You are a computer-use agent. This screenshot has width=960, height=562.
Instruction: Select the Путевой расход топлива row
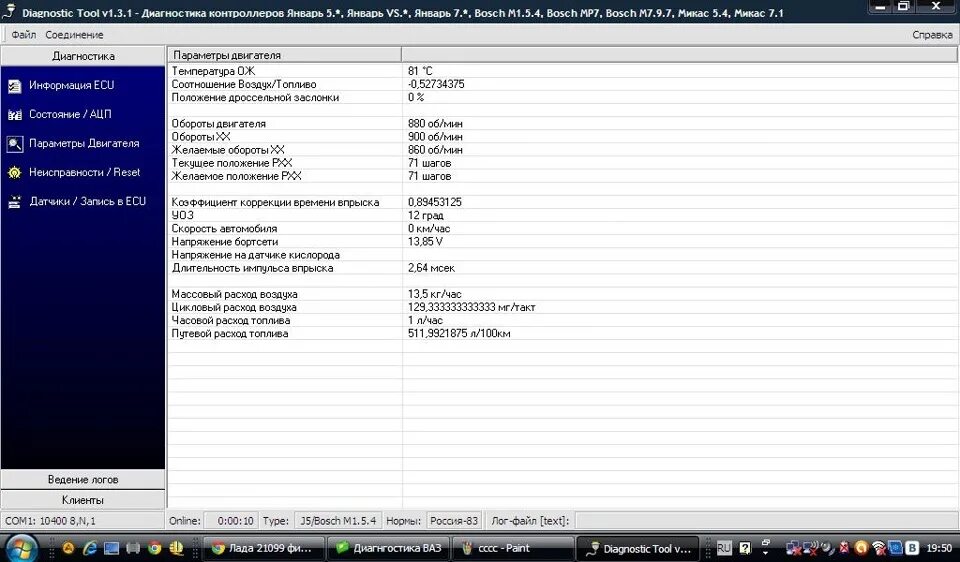[562, 334]
